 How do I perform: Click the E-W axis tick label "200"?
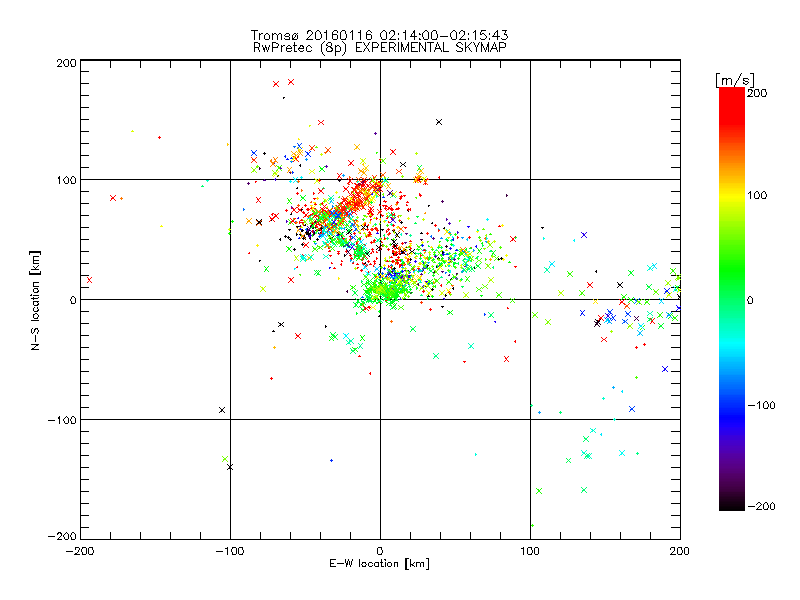(680, 551)
